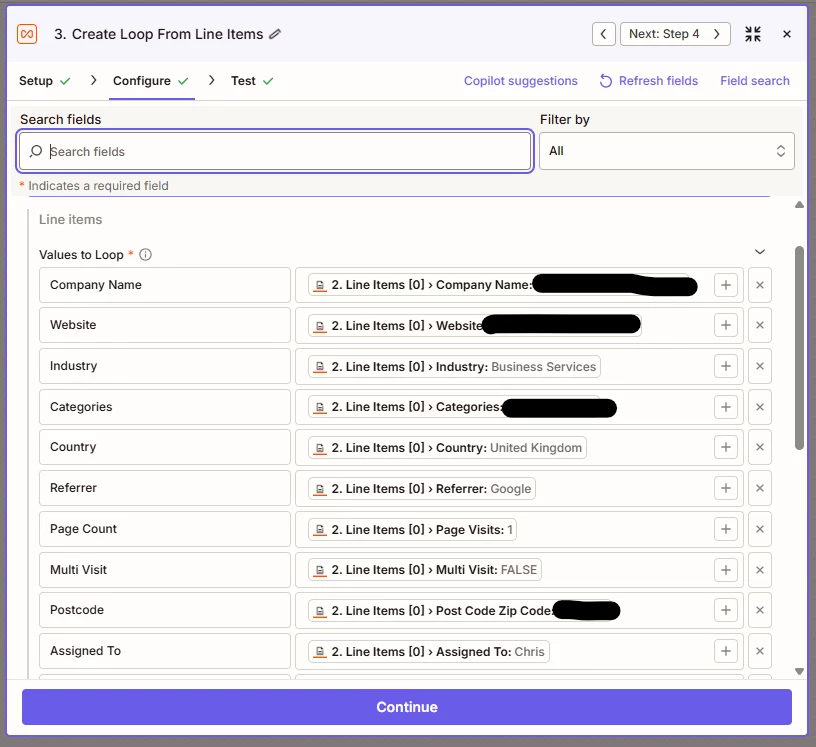Image resolution: width=816 pixels, height=747 pixels.
Task: Open the Filter by All dropdown
Action: [x=667, y=151]
